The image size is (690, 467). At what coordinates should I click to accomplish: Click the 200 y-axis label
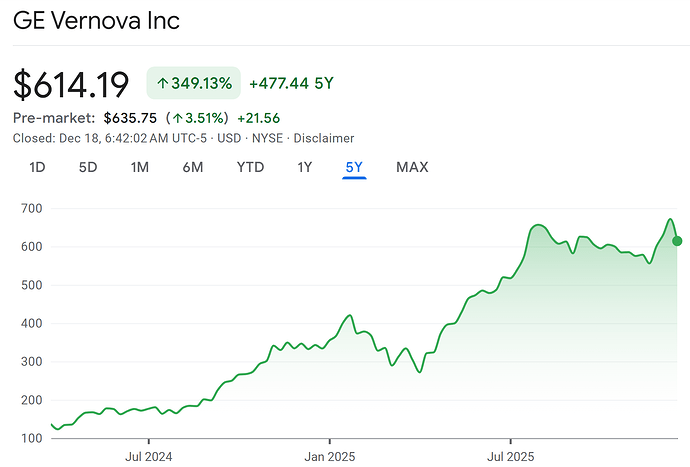[x=32, y=400]
